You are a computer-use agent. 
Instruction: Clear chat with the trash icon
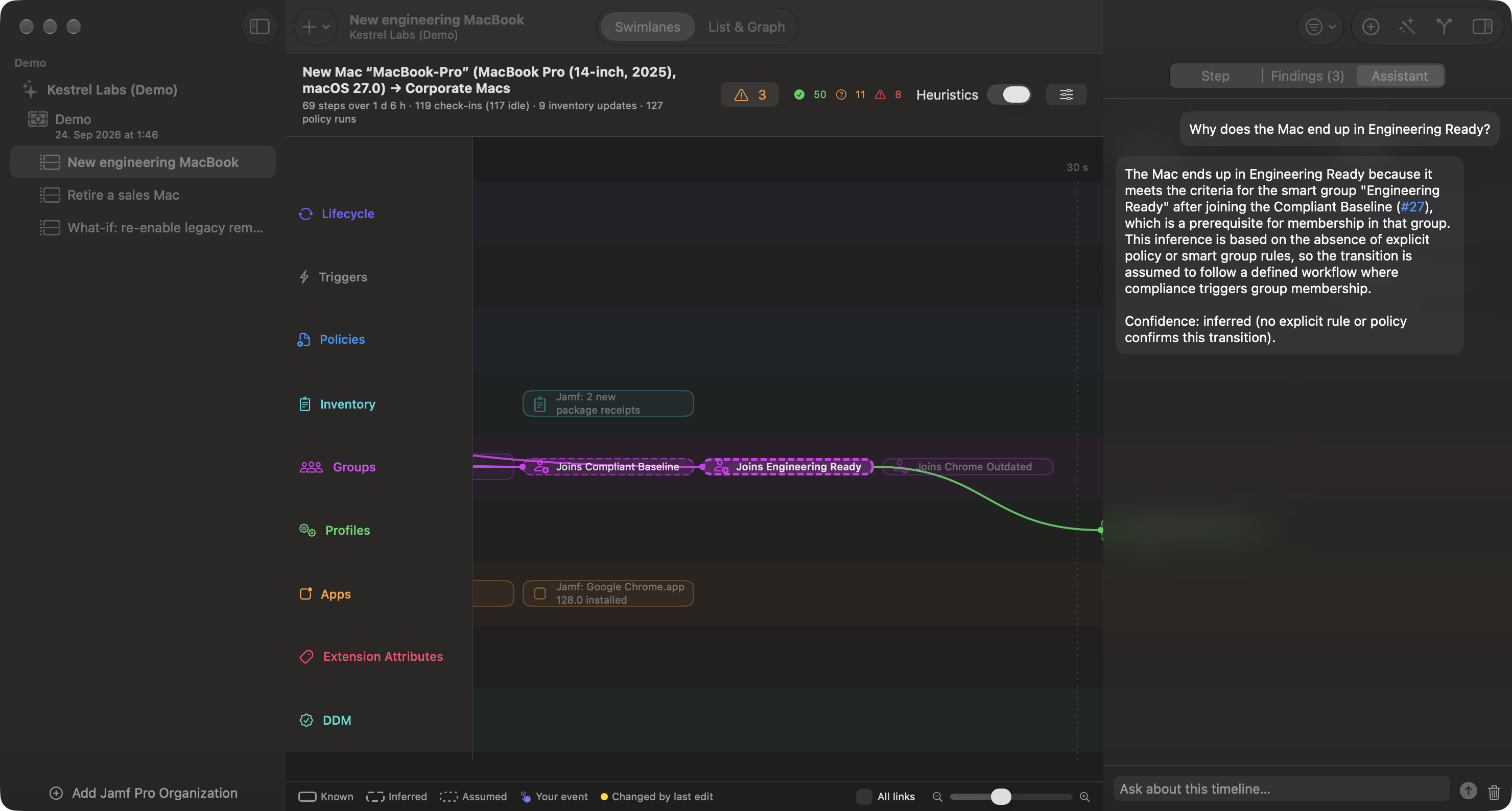[1494, 792]
